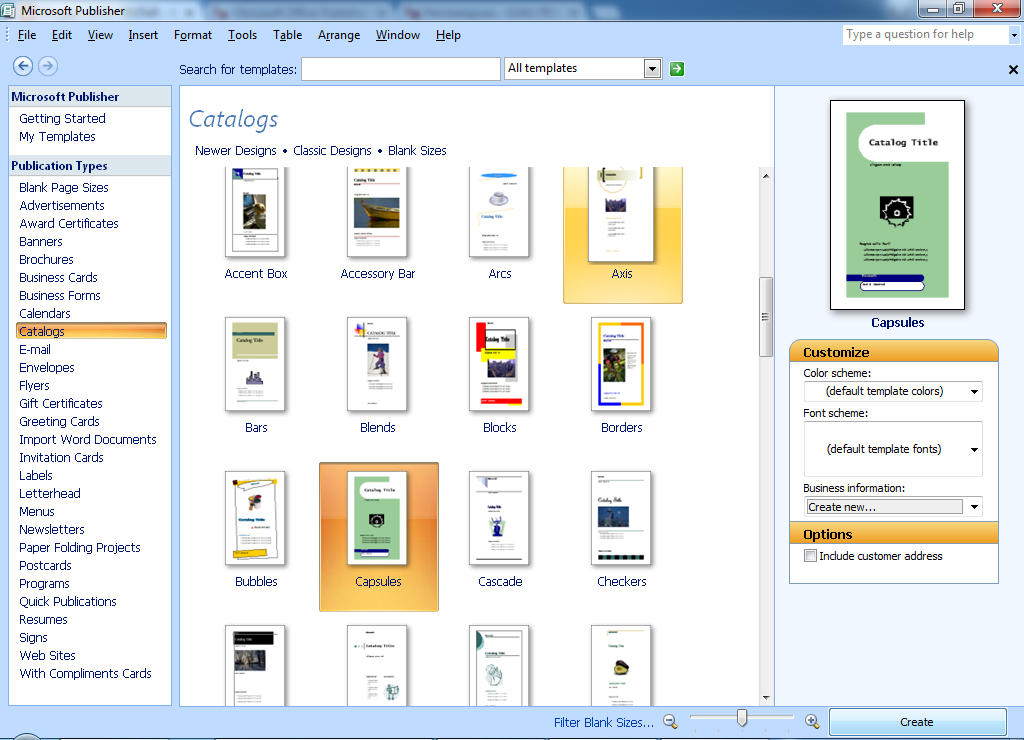Image resolution: width=1024 pixels, height=740 pixels.
Task: Select the Blocks catalog template
Action: (x=500, y=376)
